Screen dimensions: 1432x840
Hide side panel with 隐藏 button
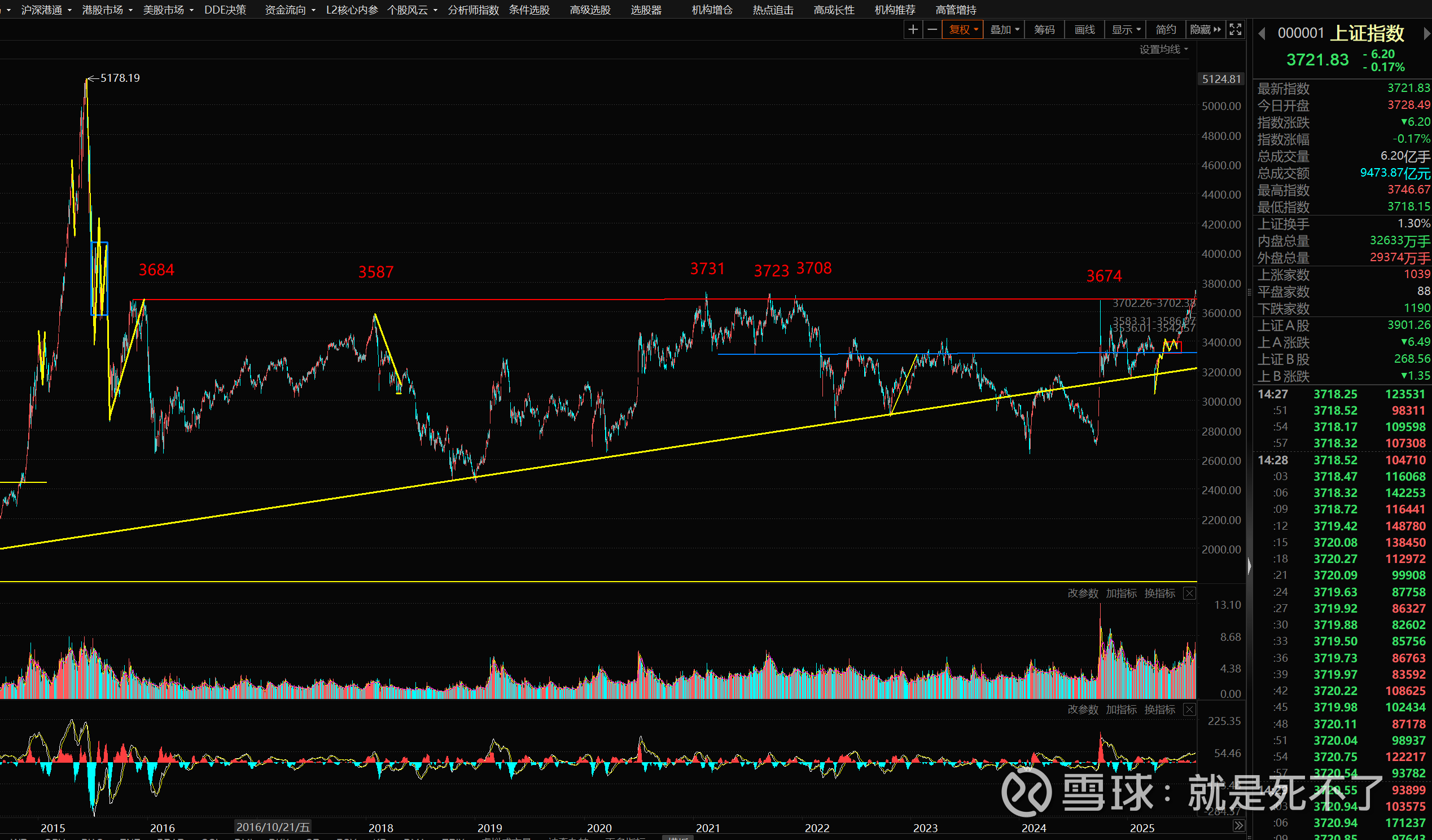point(1205,29)
